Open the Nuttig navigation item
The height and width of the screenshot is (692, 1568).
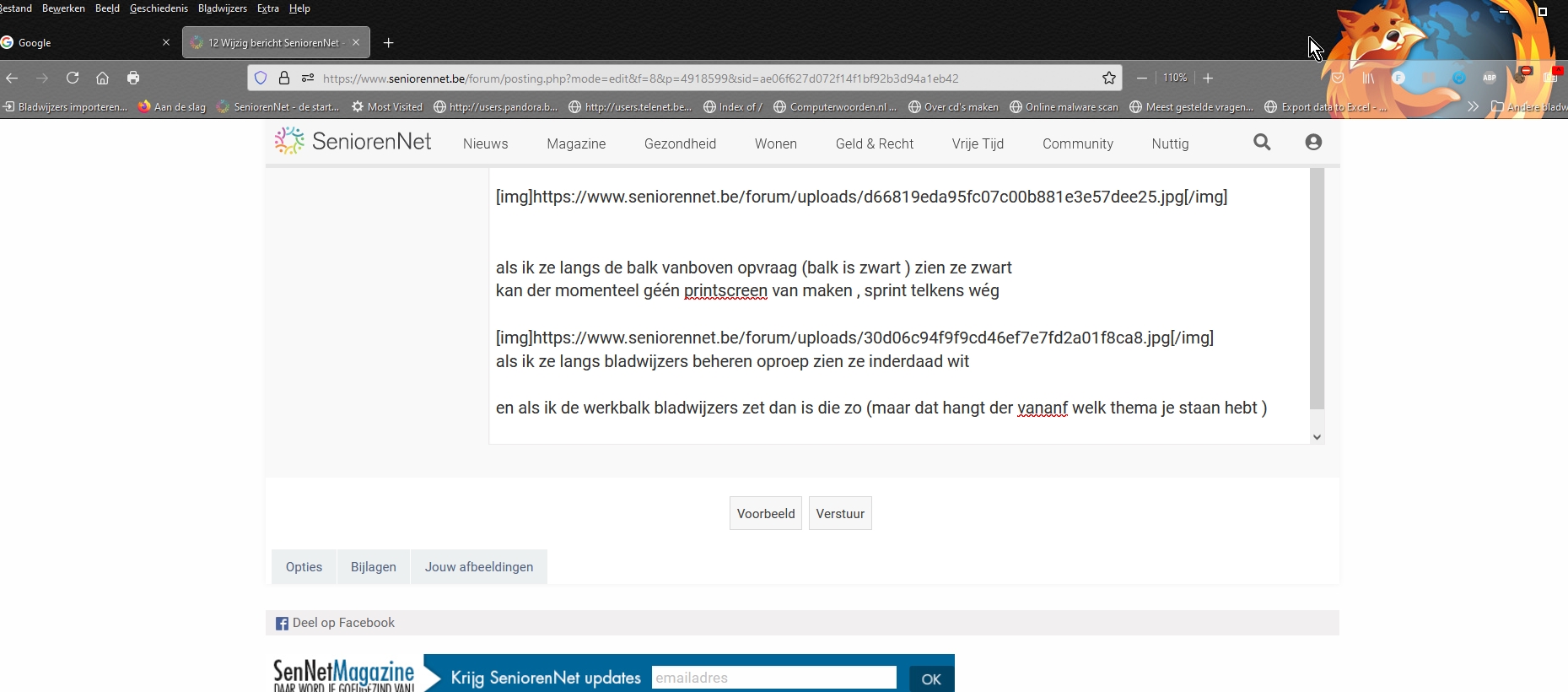click(x=1170, y=143)
